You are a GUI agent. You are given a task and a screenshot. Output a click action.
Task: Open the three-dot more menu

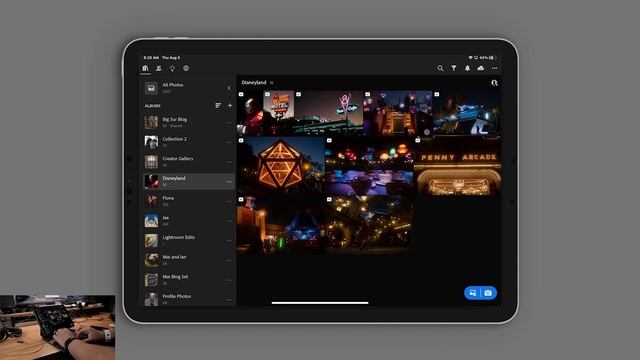coord(495,68)
